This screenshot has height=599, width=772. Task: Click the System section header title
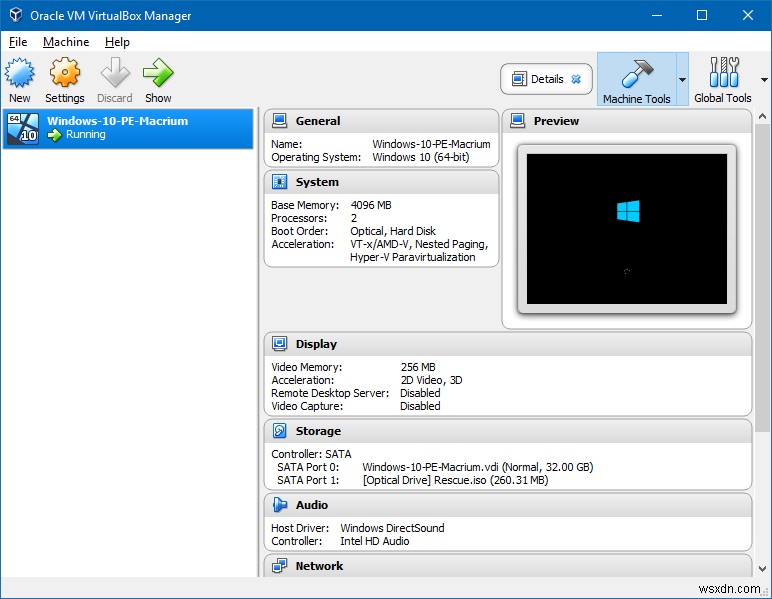[x=317, y=182]
